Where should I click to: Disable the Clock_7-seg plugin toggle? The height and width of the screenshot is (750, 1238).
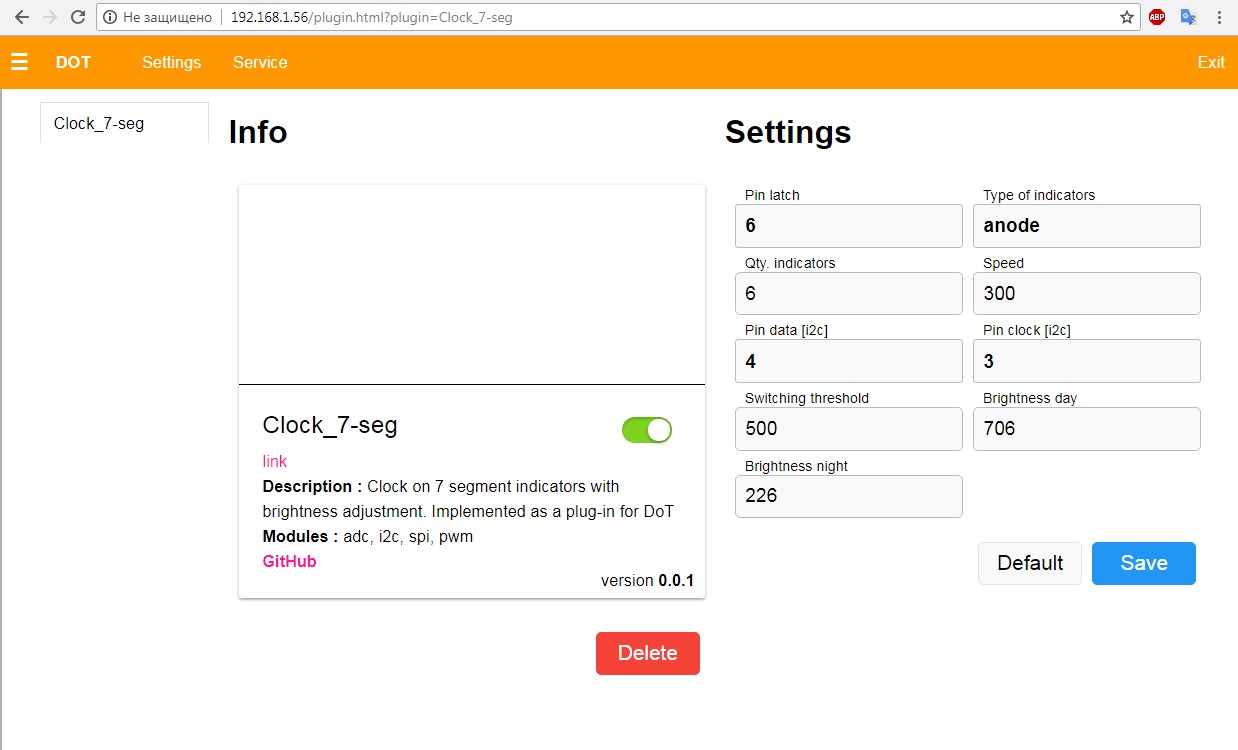coord(647,430)
